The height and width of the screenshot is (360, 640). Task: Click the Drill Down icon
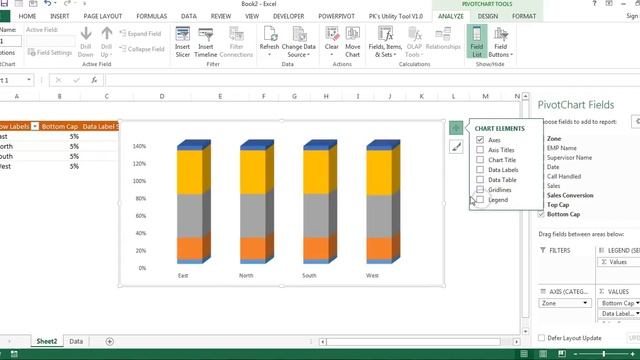(86, 42)
